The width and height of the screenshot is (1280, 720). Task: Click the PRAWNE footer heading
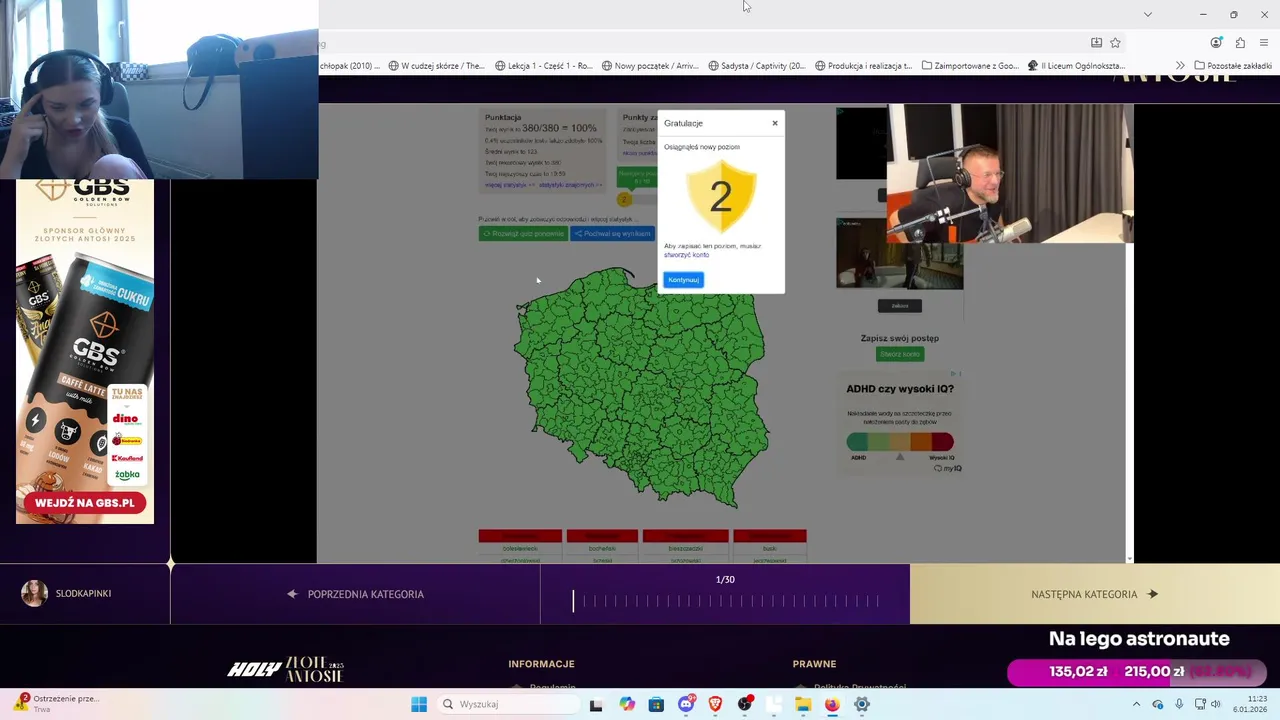pyautogui.click(x=815, y=664)
